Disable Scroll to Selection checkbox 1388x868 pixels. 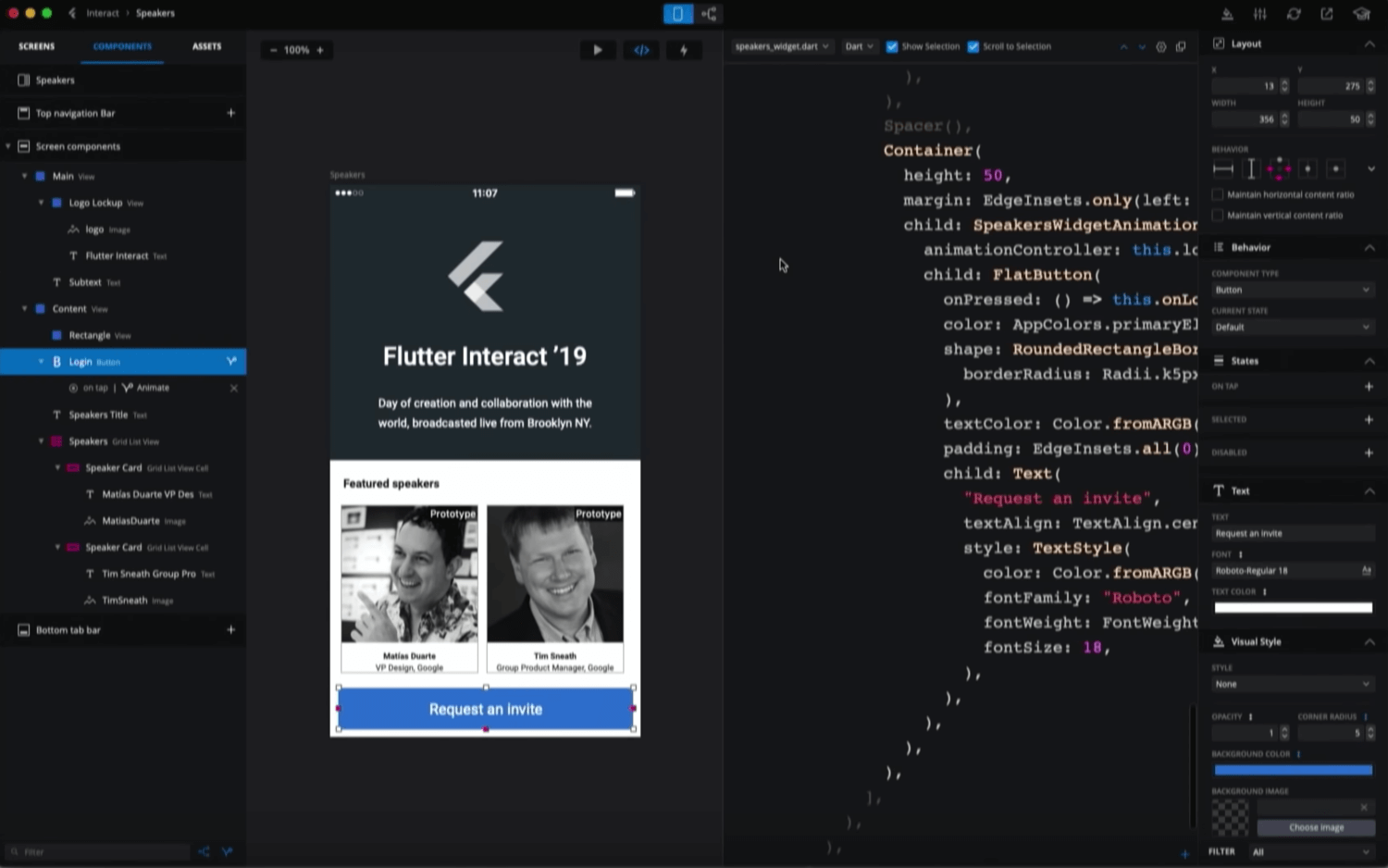973,46
